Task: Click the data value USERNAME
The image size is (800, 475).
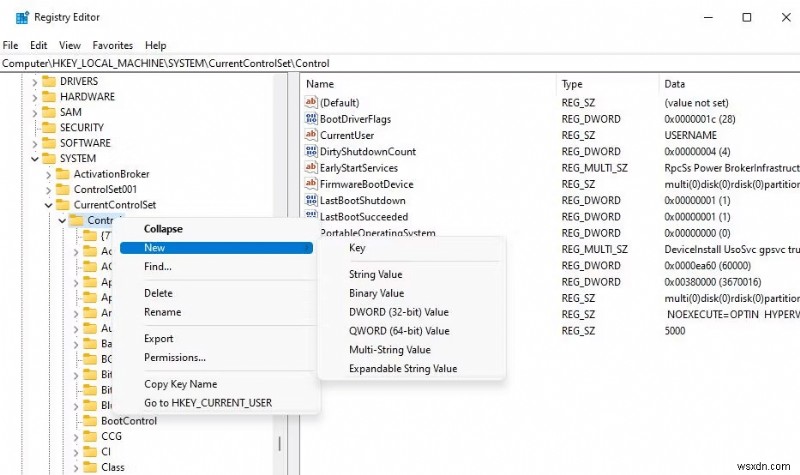Action: (x=690, y=135)
